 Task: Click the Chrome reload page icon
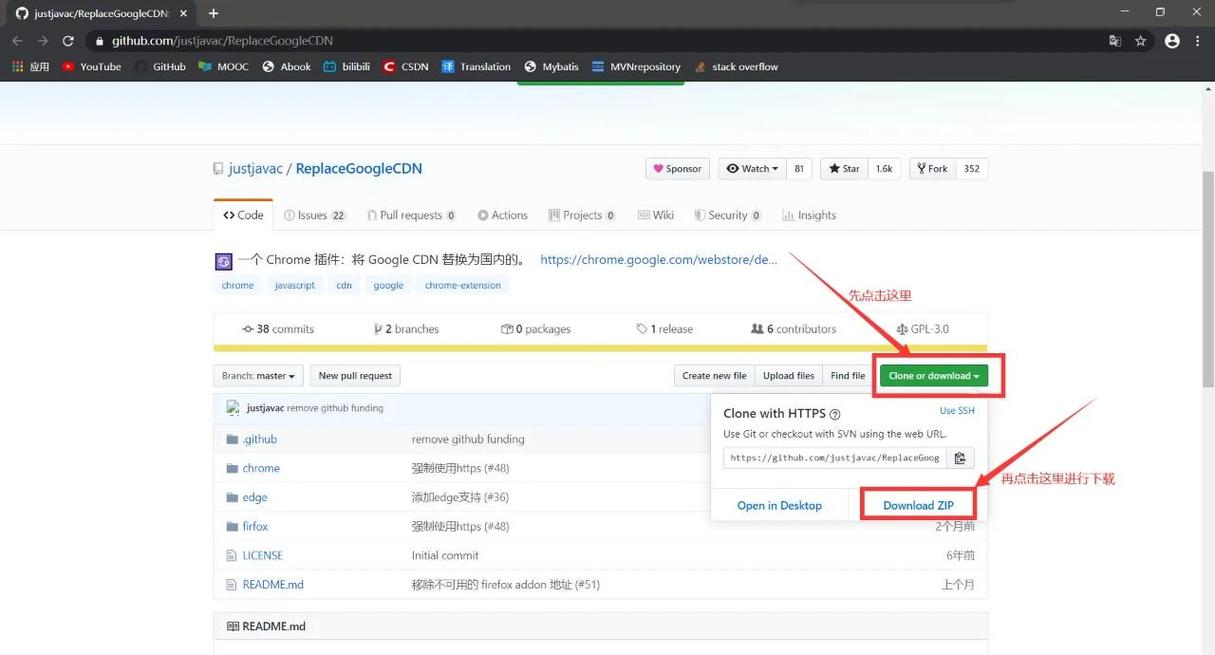(68, 41)
